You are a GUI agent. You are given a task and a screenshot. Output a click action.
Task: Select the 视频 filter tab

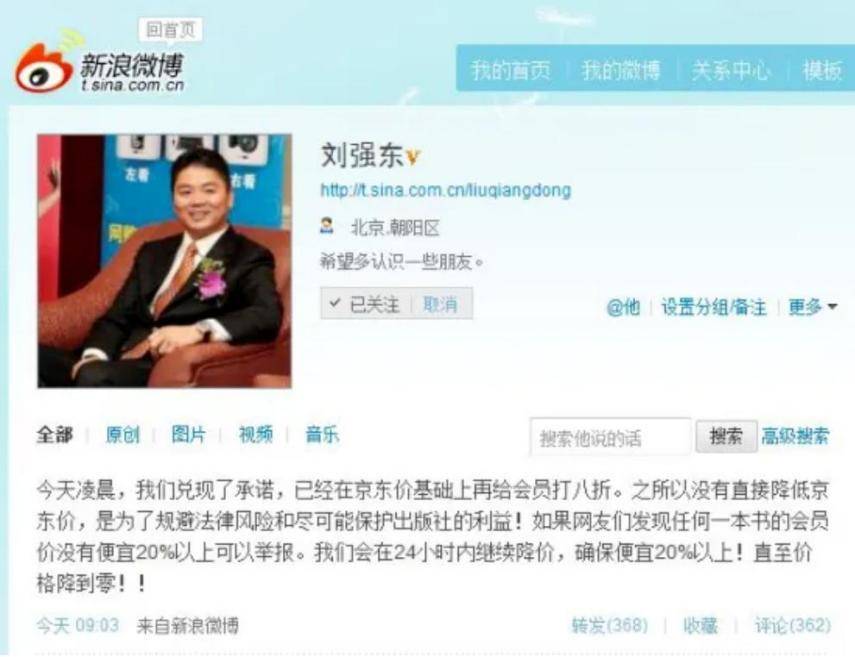(x=256, y=435)
